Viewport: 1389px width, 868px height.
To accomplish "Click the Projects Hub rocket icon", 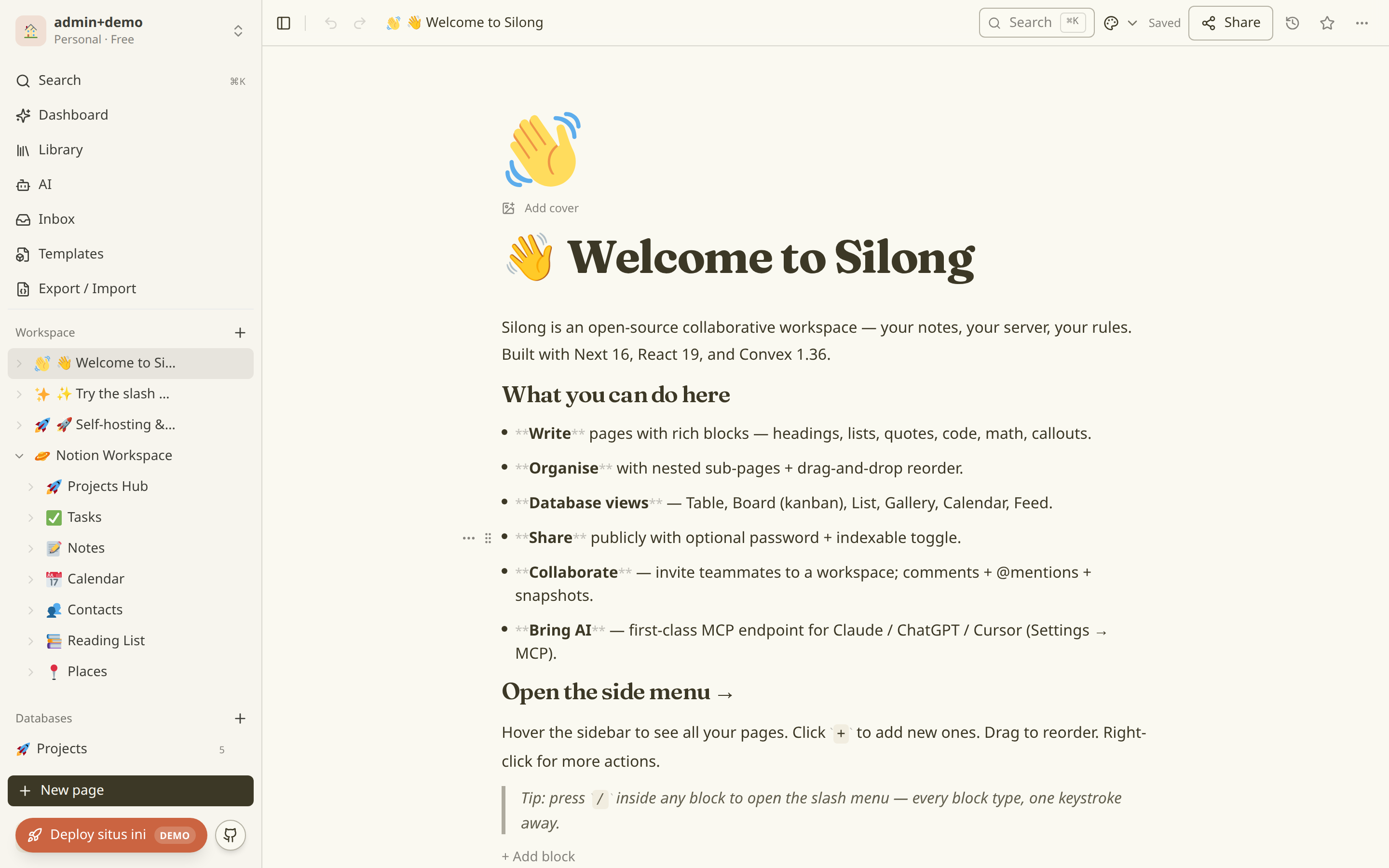I will pyautogui.click(x=54, y=487).
